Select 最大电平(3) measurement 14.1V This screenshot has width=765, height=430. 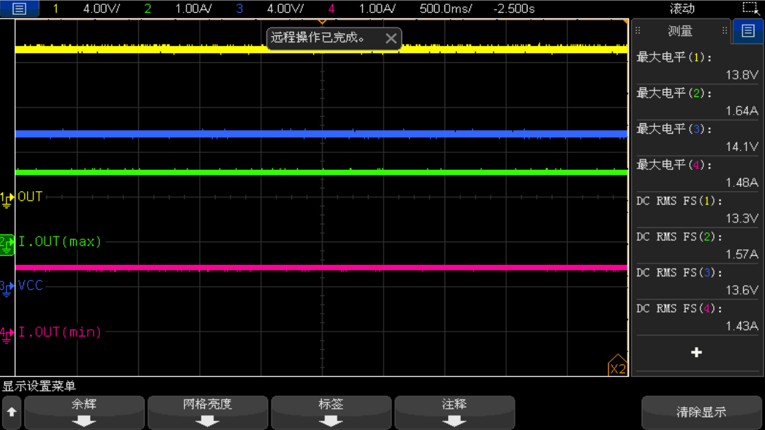tap(697, 138)
